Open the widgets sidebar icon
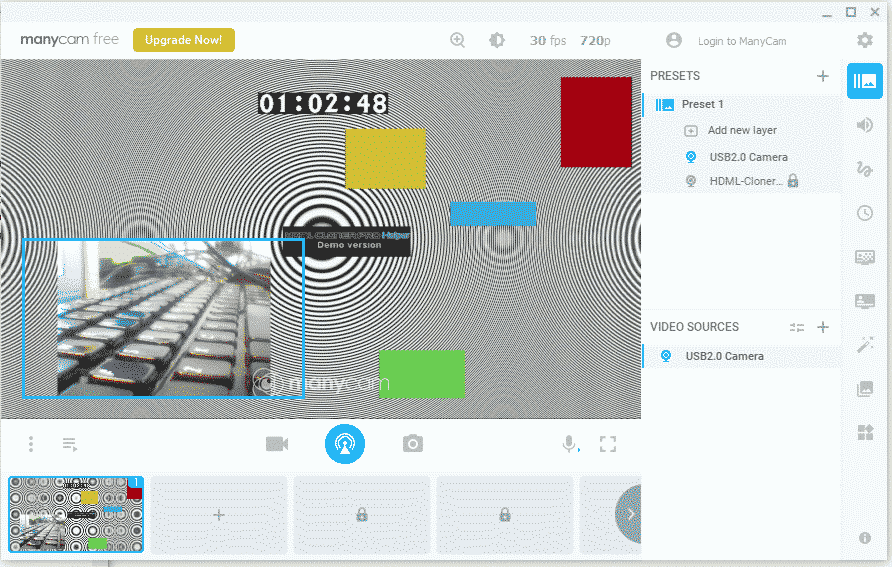Screen dimensions: 892x567 (x=865, y=432)
